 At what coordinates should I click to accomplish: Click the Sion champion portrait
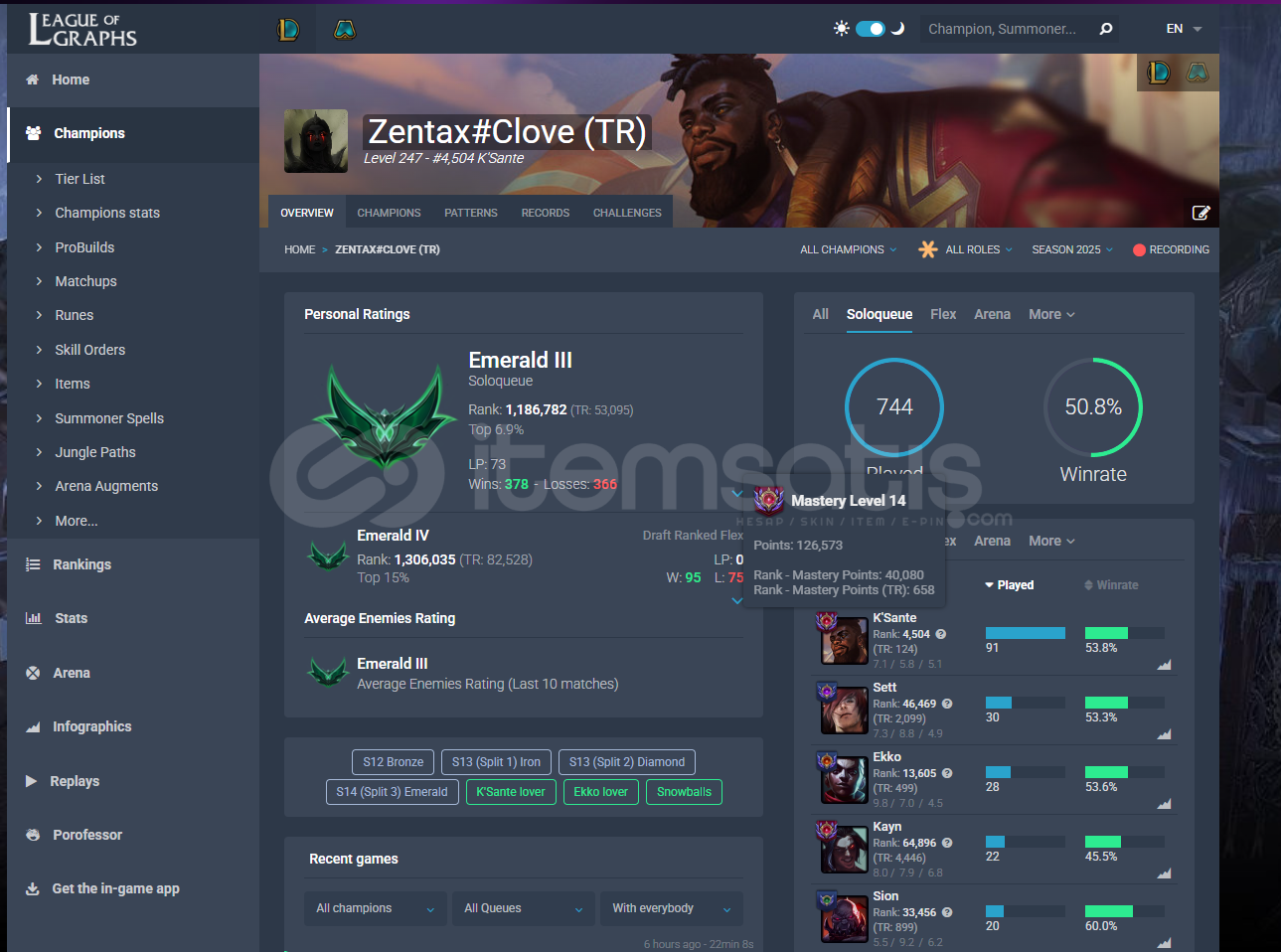(x=844, y=919)
